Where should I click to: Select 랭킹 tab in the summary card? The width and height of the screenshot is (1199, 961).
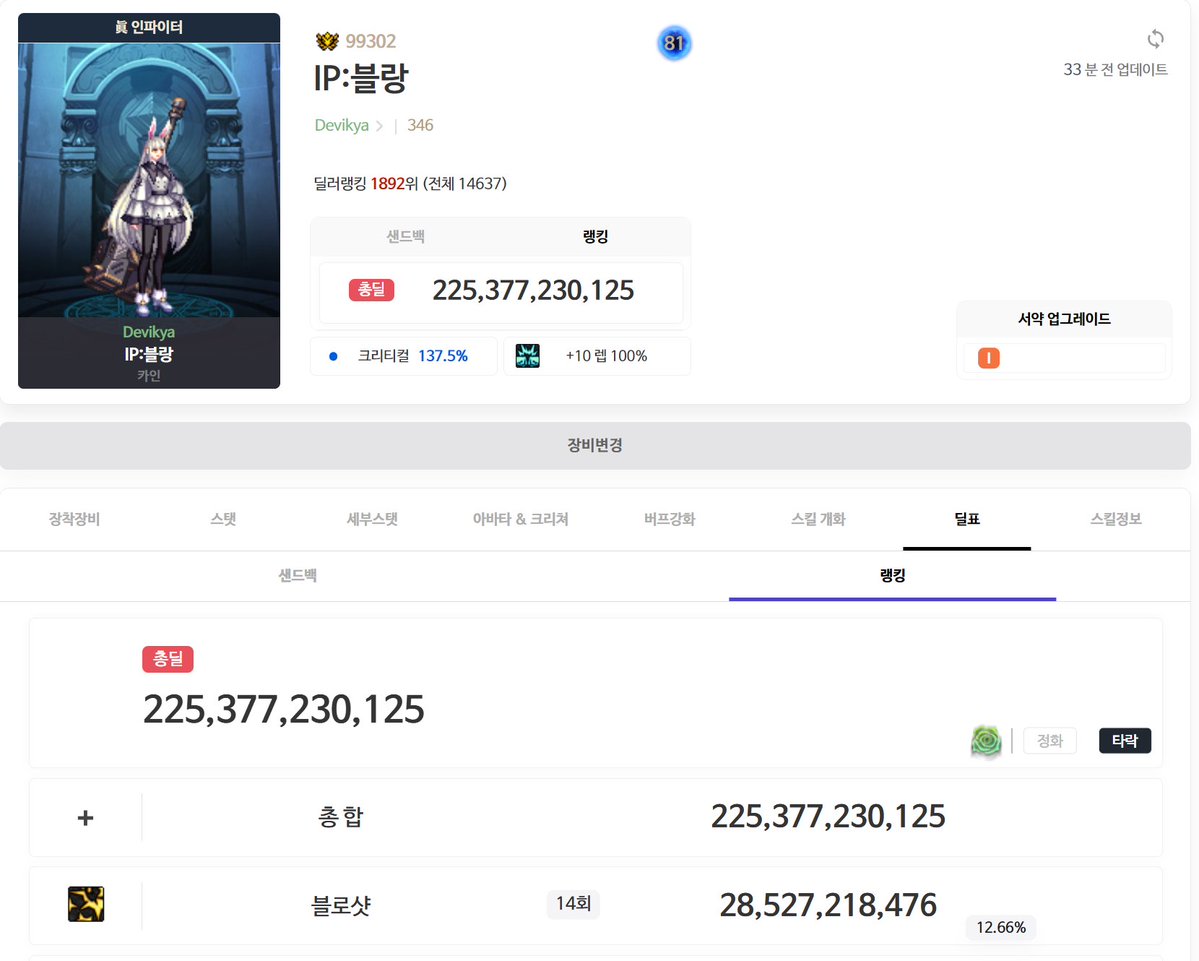tap(595, 237)
